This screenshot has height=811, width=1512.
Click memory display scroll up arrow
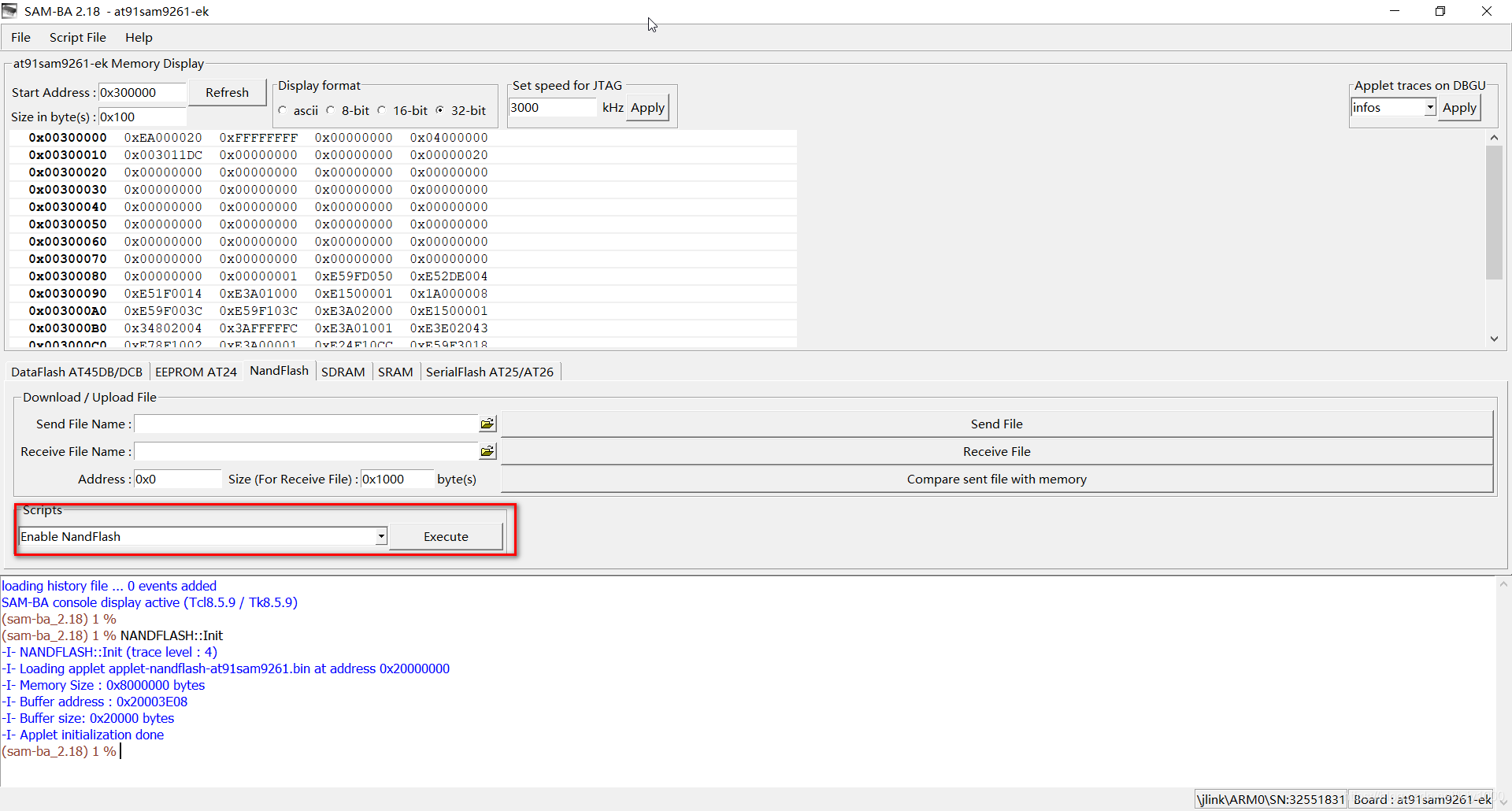(1494, 137)
